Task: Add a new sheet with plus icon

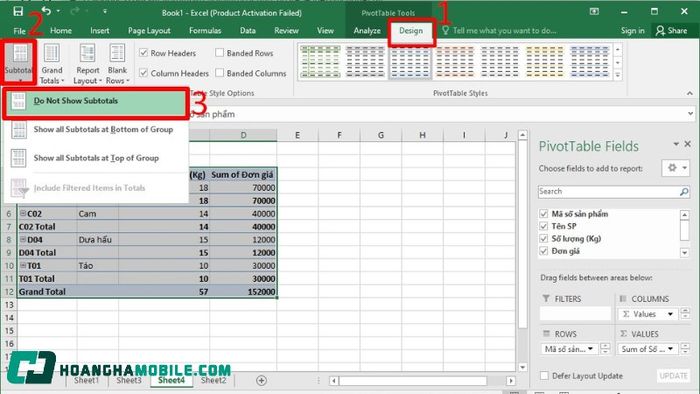Action: 261,380
